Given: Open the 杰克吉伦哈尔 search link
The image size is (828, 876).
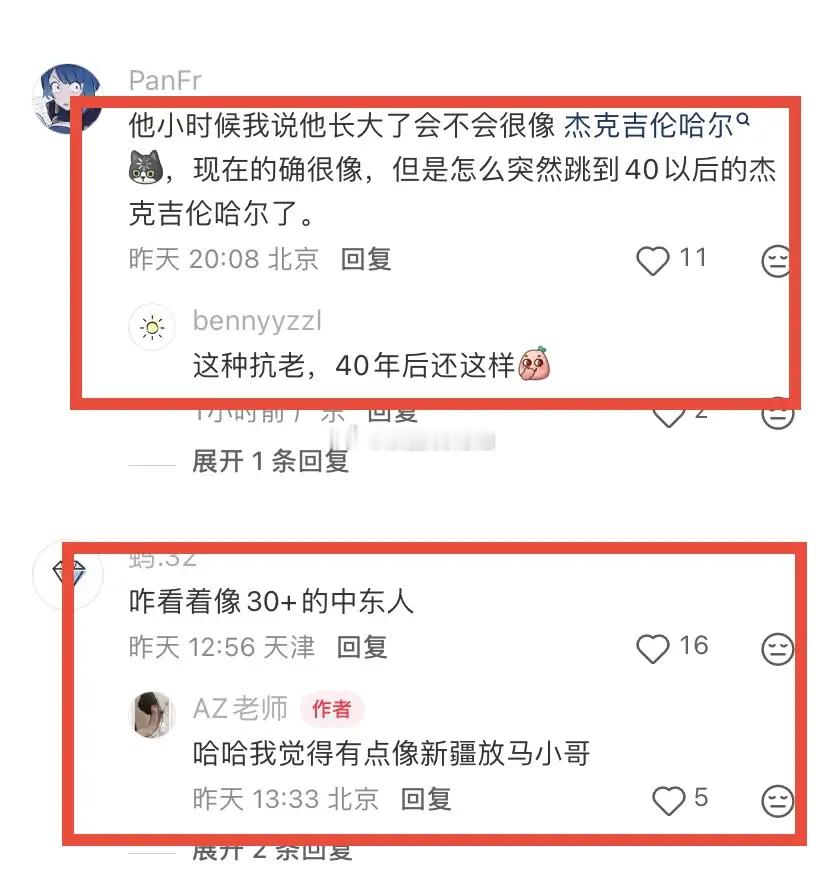Looking at the screenshot, I should pyautogui.click(x=648, y=125).
